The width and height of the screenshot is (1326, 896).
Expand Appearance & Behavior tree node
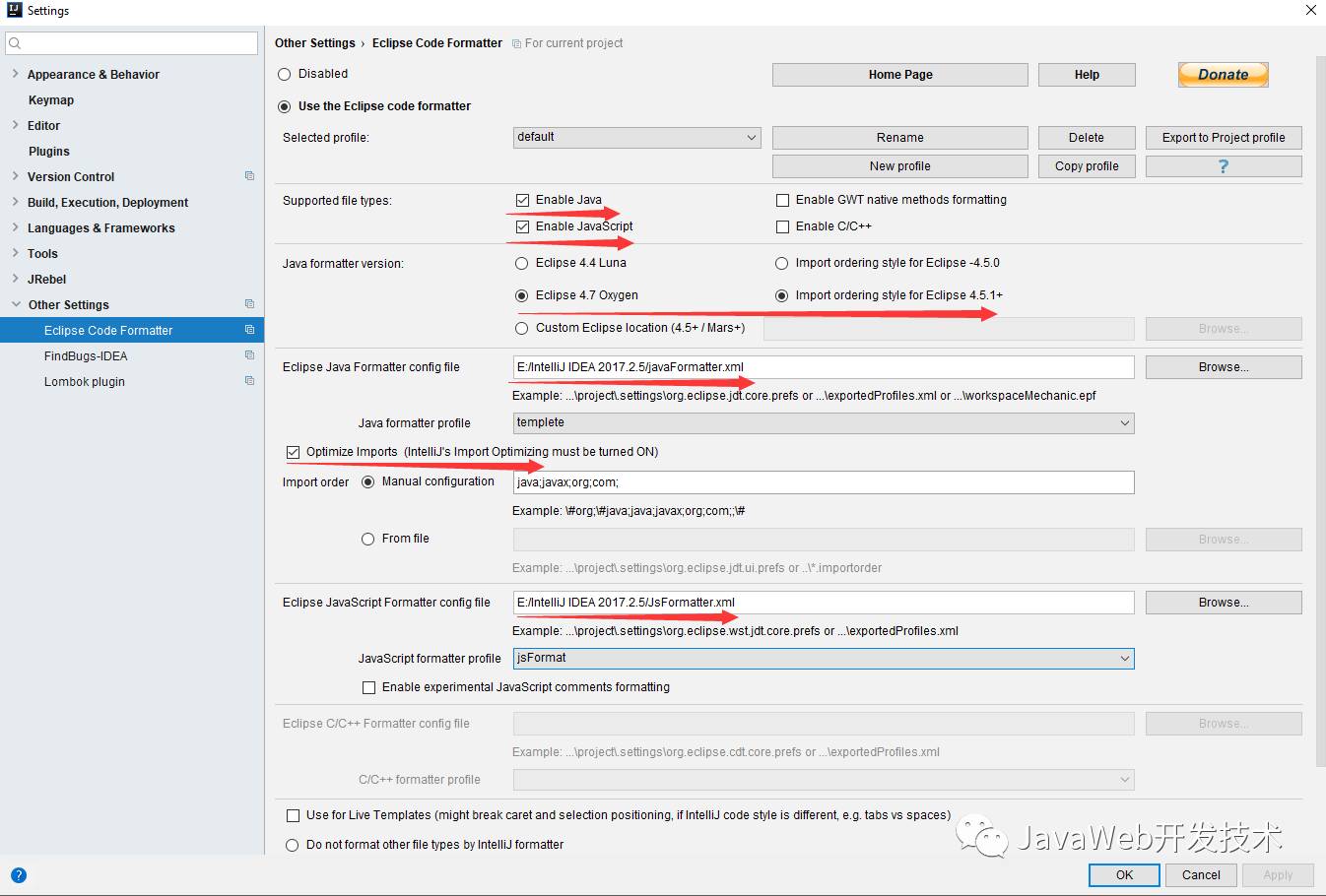pos(15,74)
